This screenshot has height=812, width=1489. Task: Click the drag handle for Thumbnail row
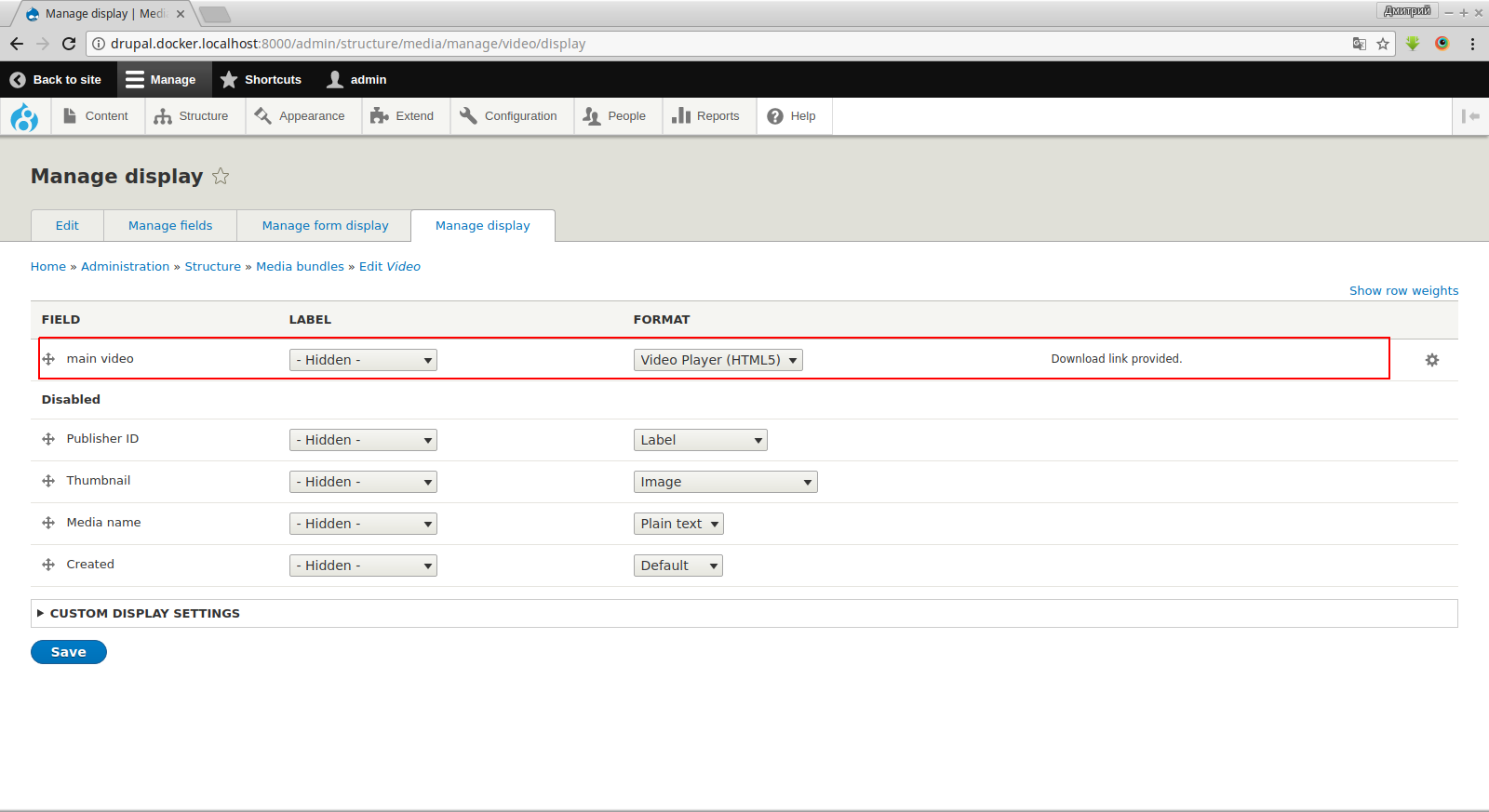[x=48, y=481]
